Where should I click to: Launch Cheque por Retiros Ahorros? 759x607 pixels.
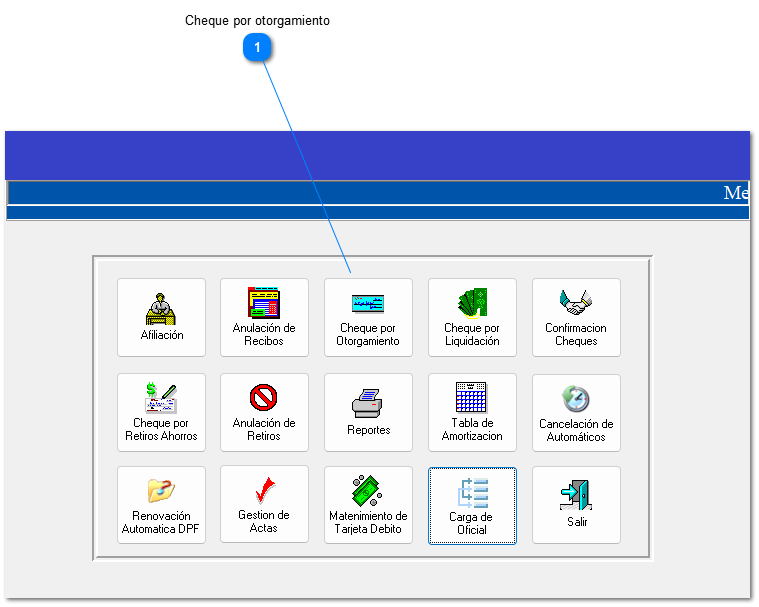pos(161,412)
